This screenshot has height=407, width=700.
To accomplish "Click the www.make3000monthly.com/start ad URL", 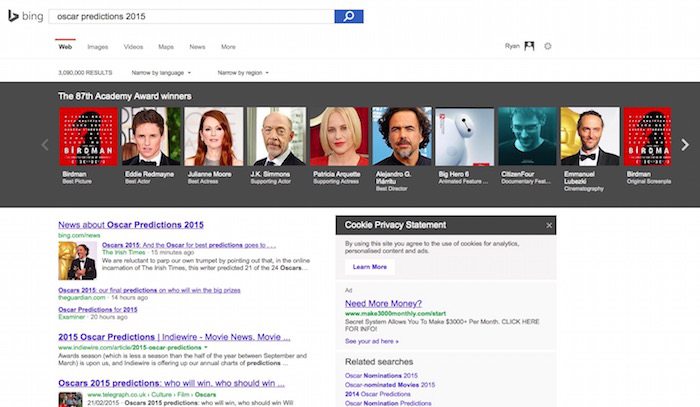I will [x=396, y=314].
